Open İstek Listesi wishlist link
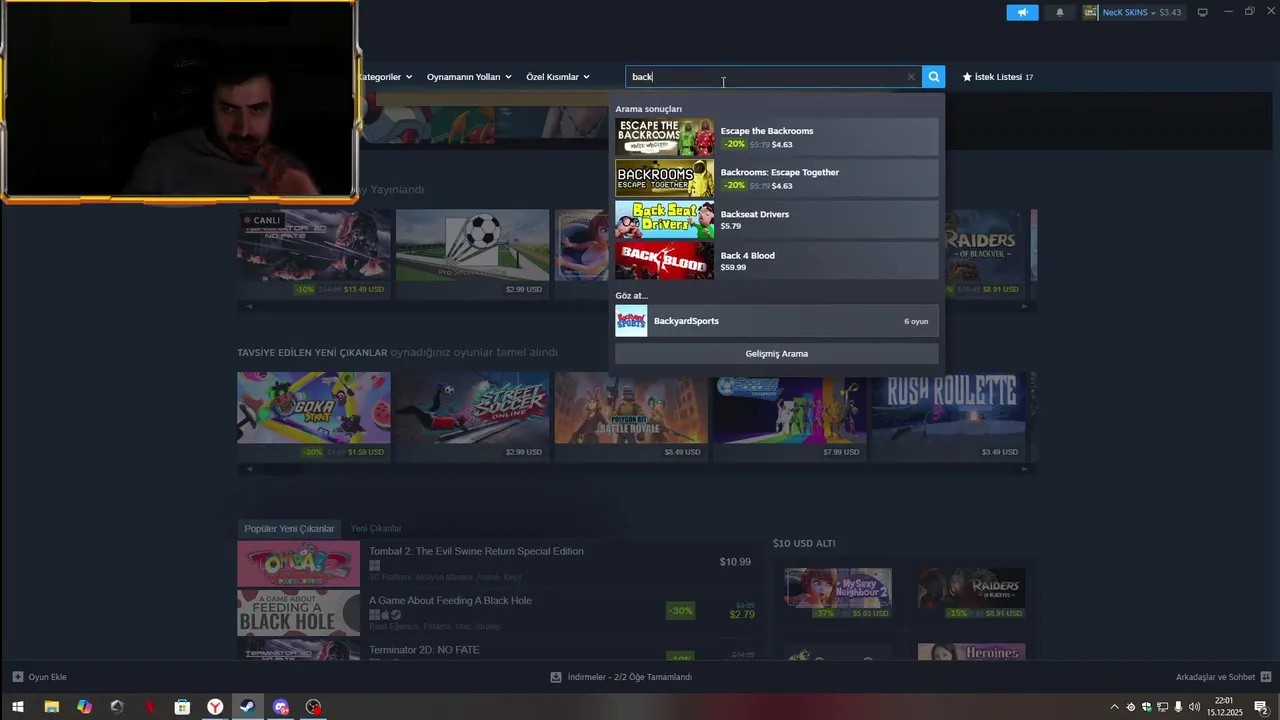 998,77
